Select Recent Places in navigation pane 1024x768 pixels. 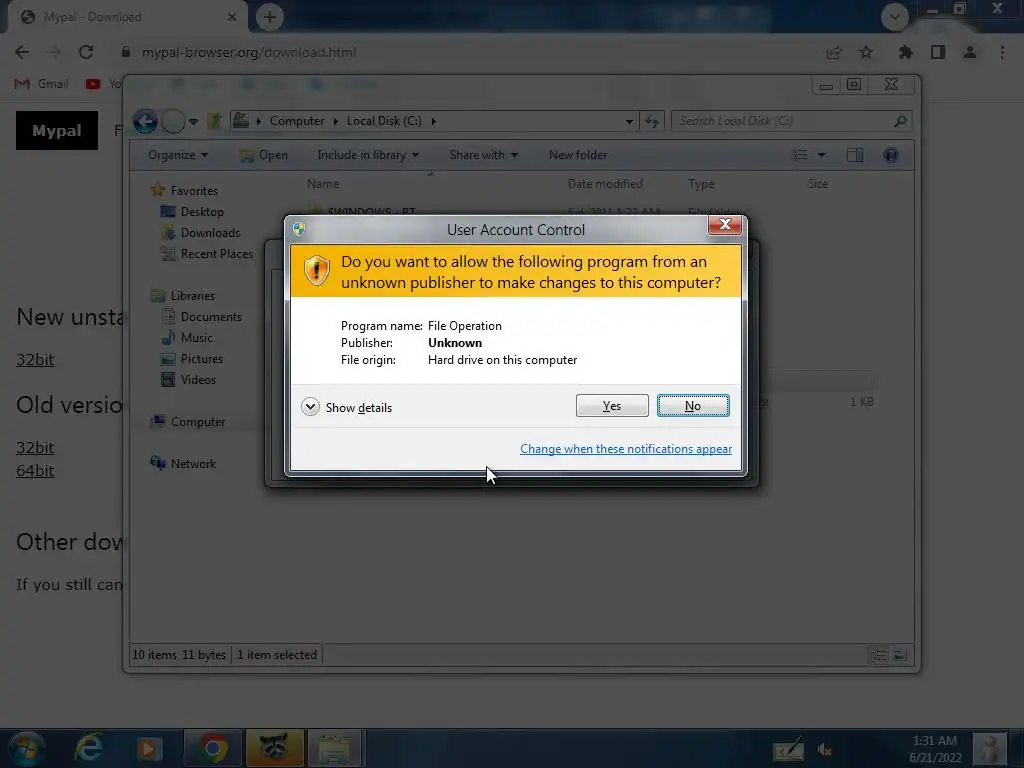coord(216,253)
